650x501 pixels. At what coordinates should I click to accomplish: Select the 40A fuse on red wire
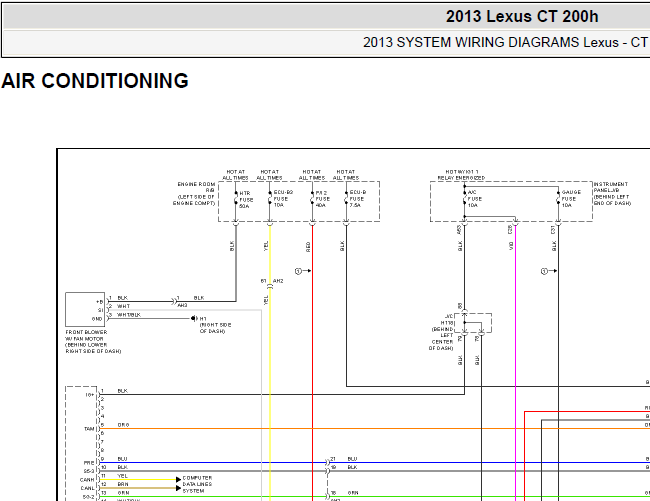pos(313,198)
